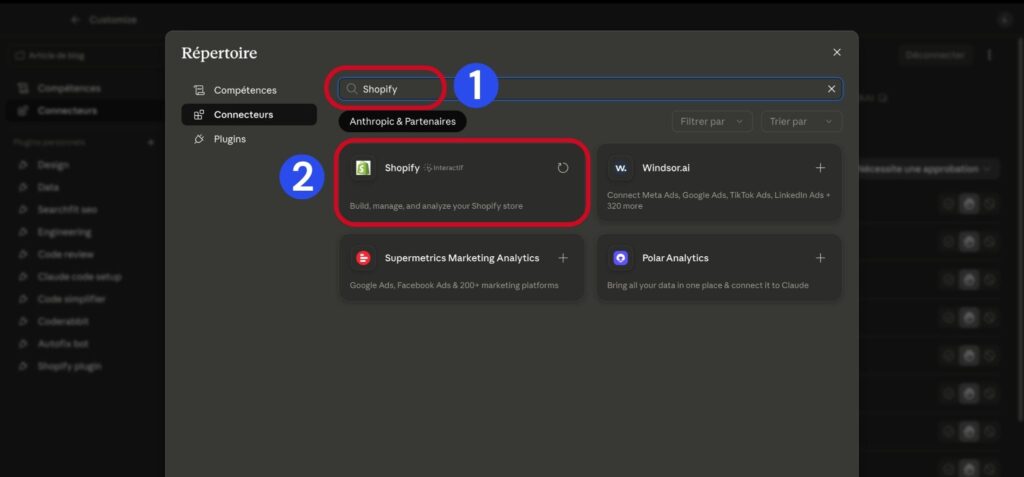
Task: Click the Supermetrics logo icon
Action: coord(363,258)
